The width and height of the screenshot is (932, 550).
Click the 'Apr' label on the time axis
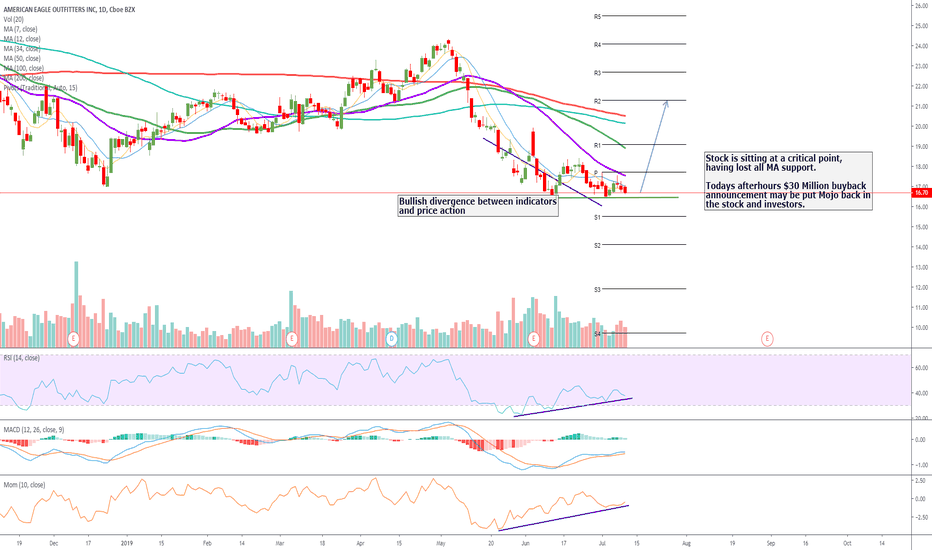(x=360, y=543)
